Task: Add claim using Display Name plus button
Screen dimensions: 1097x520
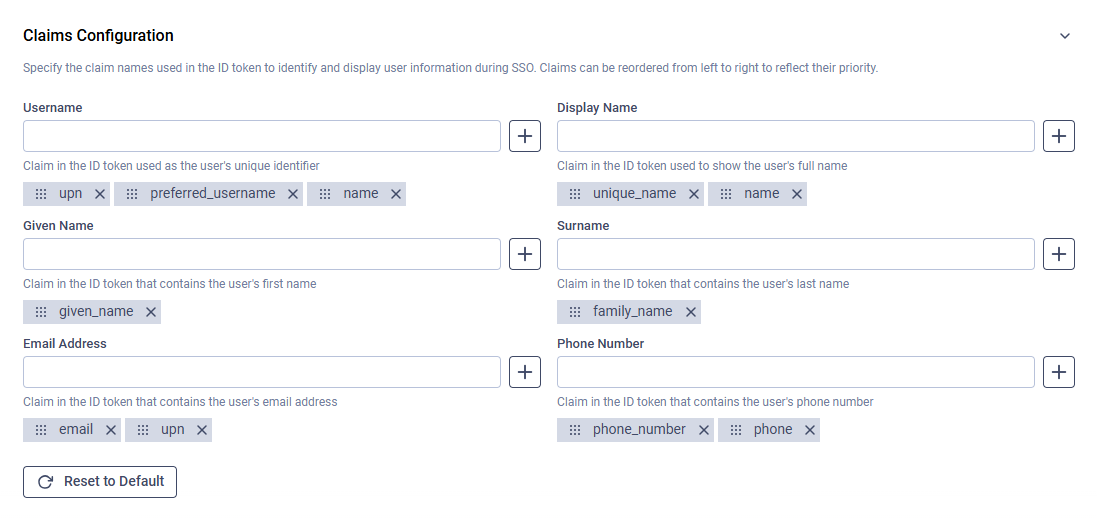Action: pyautogui.click(x=1059, y=136)
